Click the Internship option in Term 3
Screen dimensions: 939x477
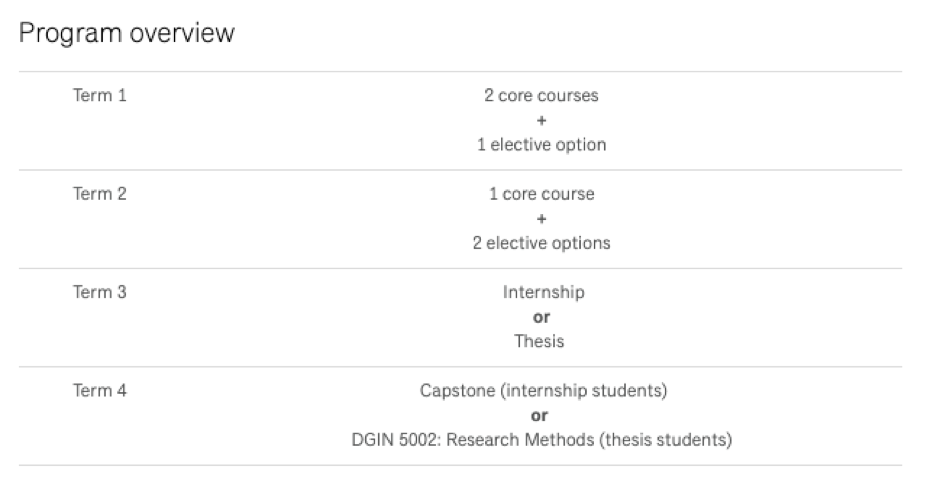click(x=543, y=292)
